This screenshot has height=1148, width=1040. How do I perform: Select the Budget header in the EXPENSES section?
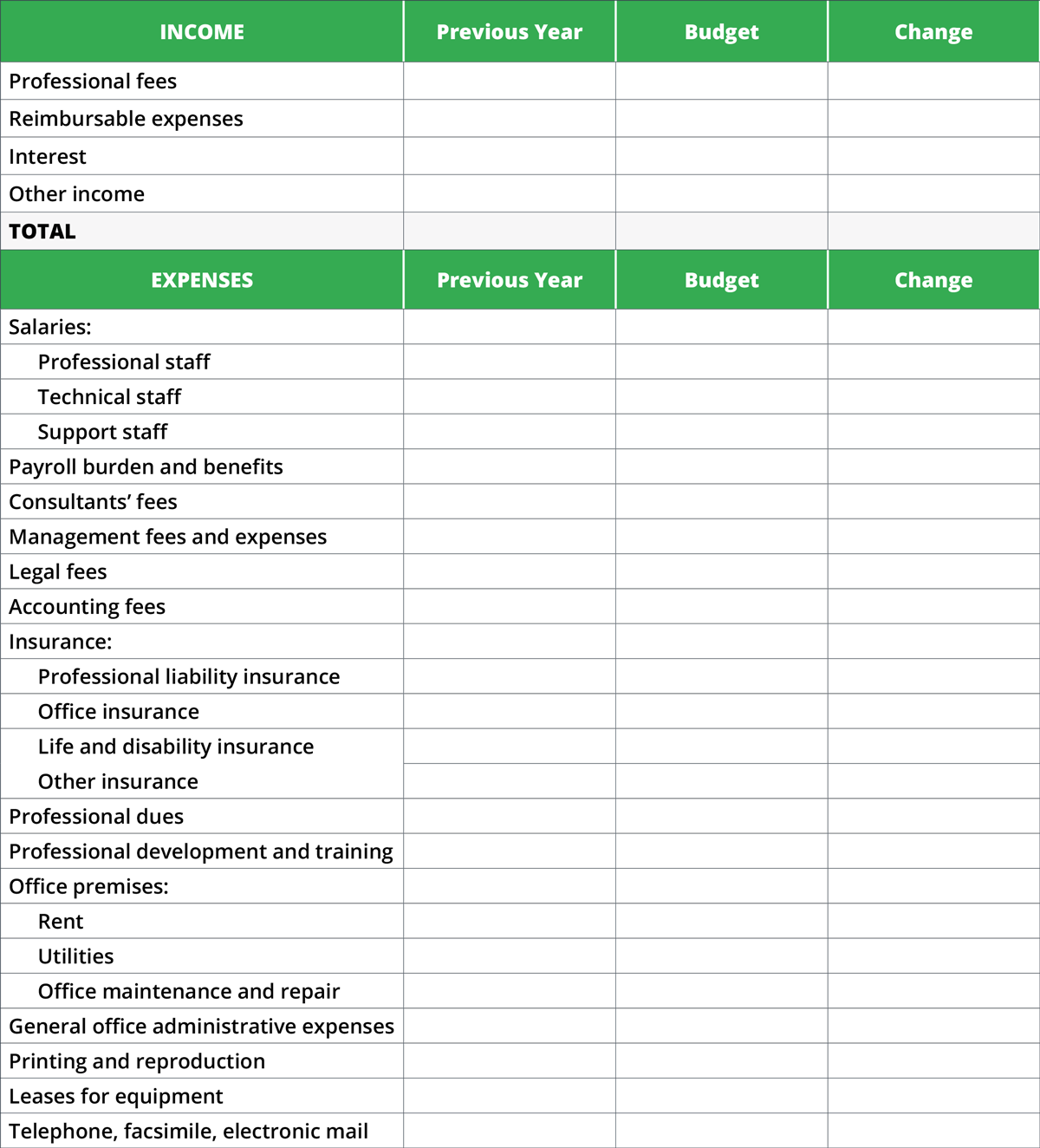(721, 280)
